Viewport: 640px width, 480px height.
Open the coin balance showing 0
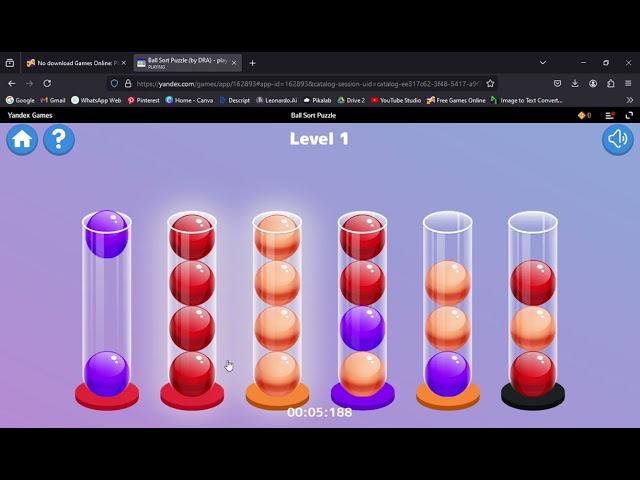pyautogui.click(x=584, y=116)
